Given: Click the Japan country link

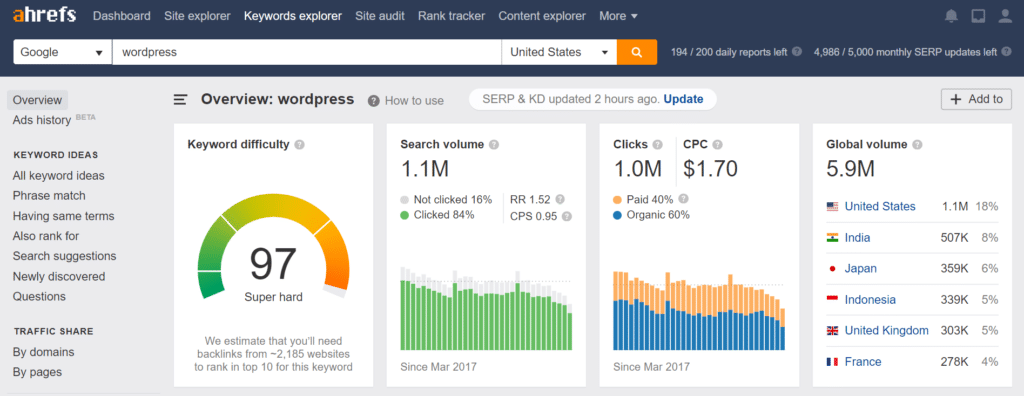Looking at the screenshot, I should (x=861, y=269).
